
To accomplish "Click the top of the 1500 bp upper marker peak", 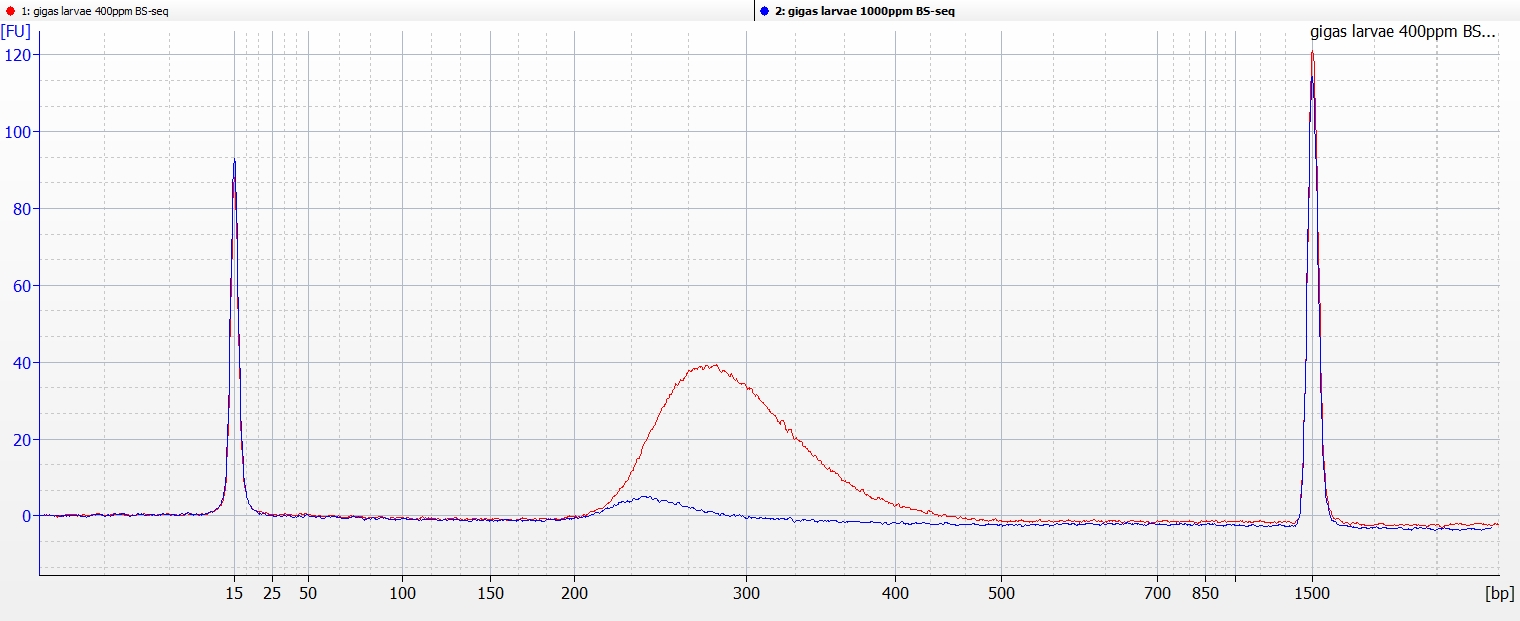I will pyautogui.click(x=1312, y=53).
